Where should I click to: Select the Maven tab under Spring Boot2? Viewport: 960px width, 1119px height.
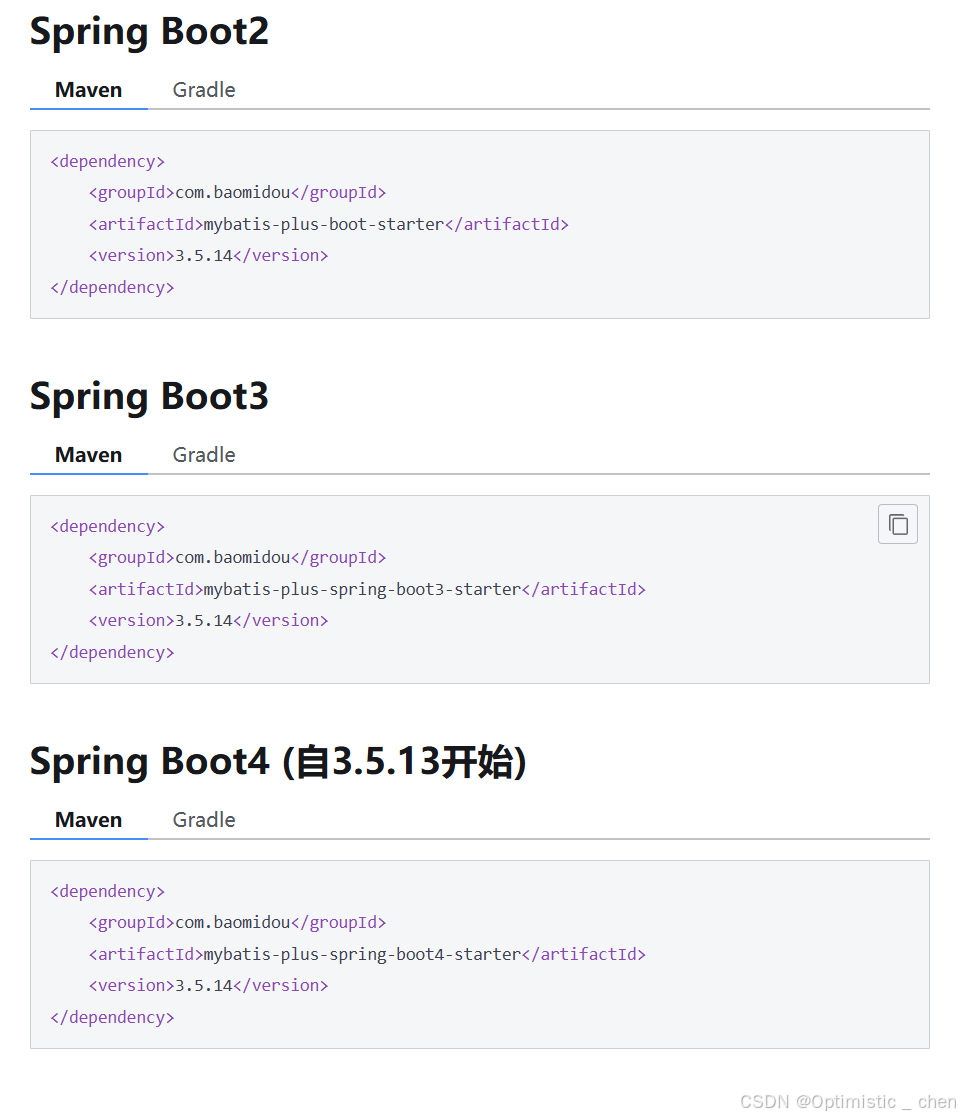click(x=87, y=89)
